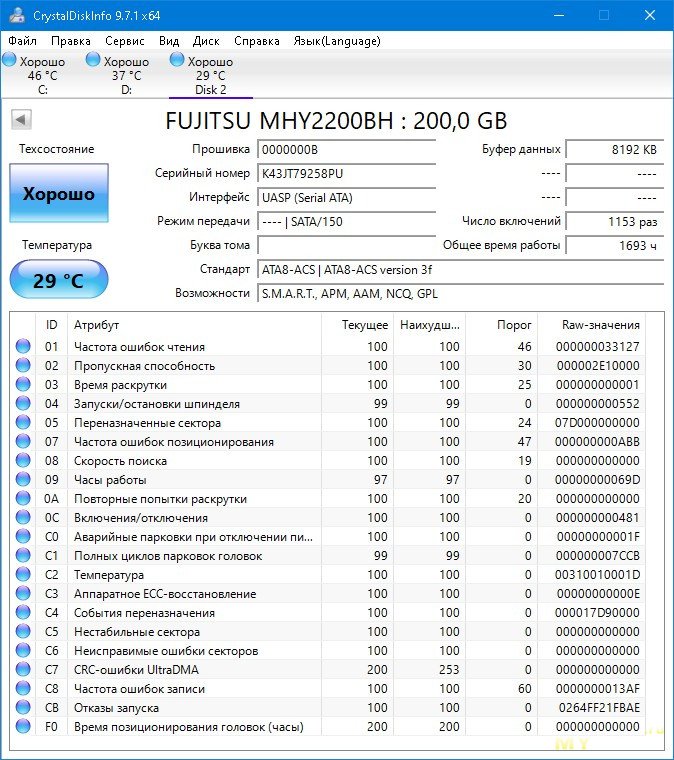Click the previous disk arrow button

21,121
